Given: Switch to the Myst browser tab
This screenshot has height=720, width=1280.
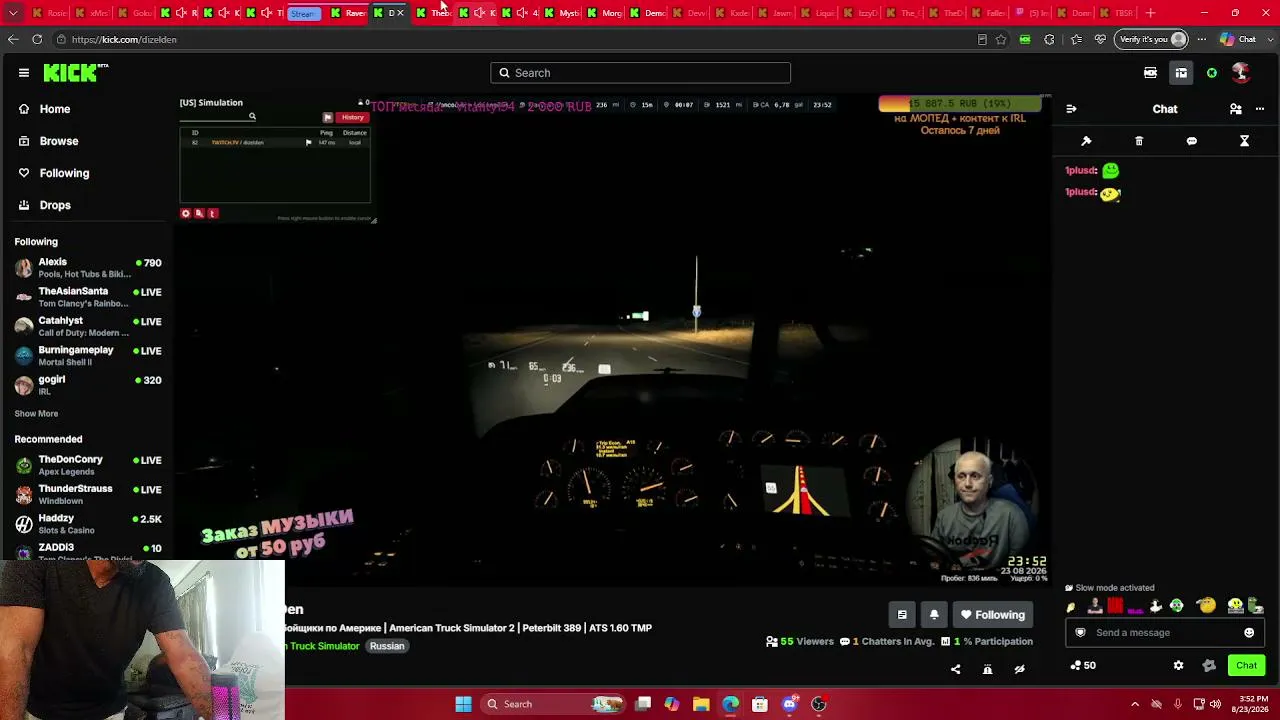Looking at the screenshot, I should coord(564,13).
